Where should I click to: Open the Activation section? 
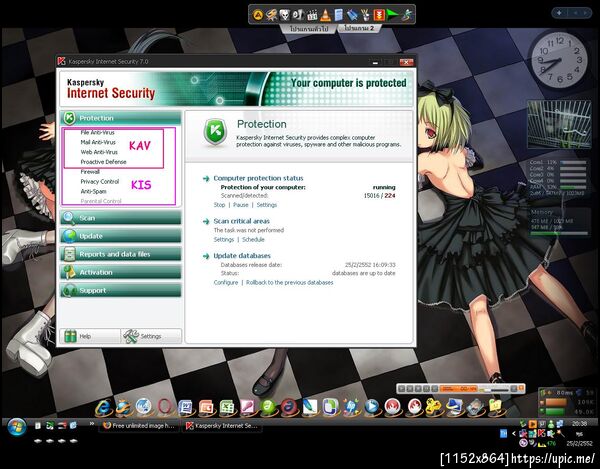pyautogui.click(x=121, y=272)
